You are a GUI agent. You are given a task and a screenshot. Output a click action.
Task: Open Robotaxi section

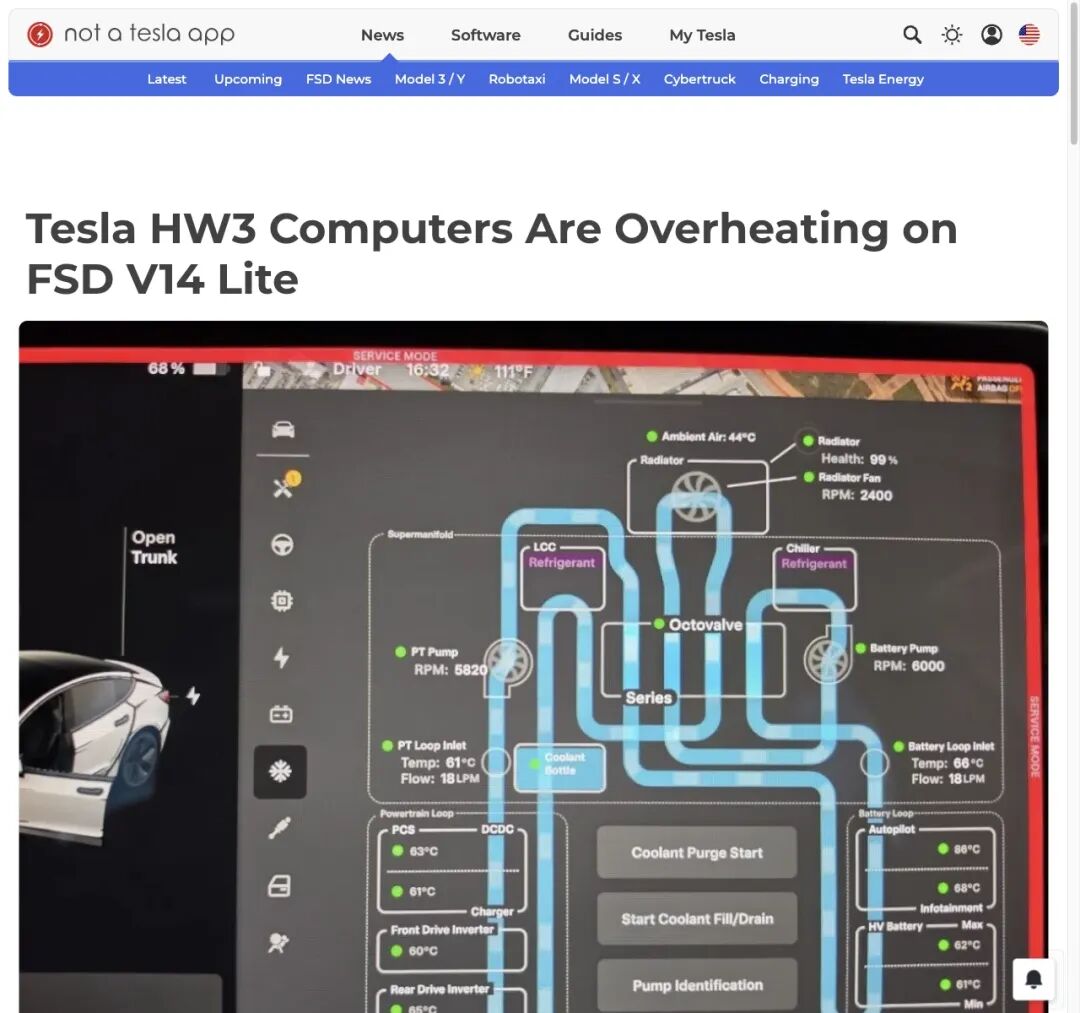(517, 79)
